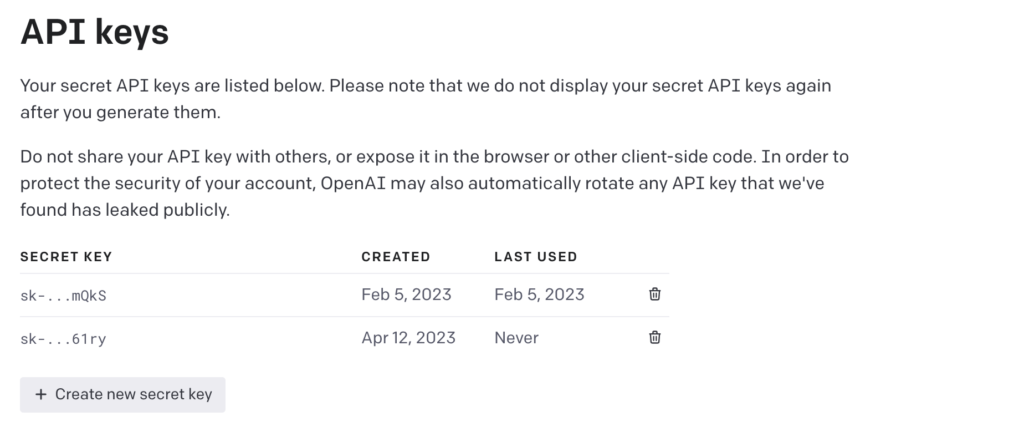Viewport: 1024px width, 437px height.
Task: Click the trash icon for sk-...61ry key
Action: 654,337
